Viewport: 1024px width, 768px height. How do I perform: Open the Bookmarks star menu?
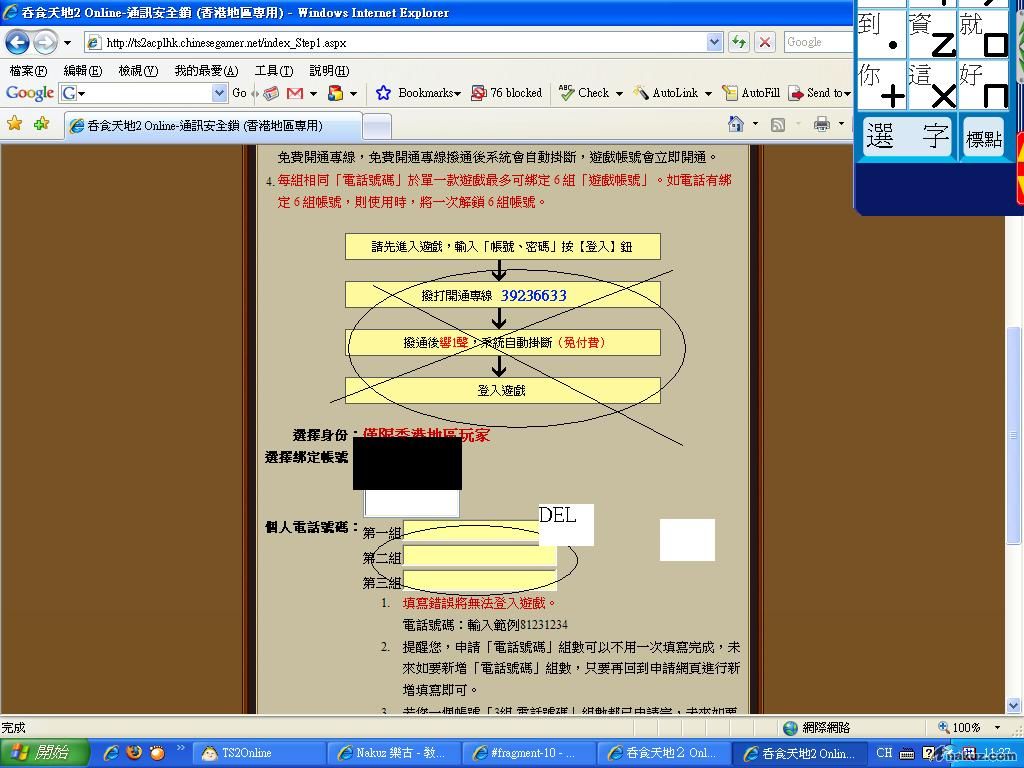[418, 93]
